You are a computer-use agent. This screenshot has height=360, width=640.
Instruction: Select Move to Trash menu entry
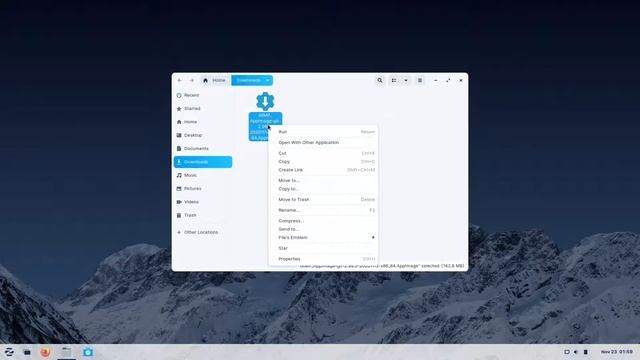[323, 200]
